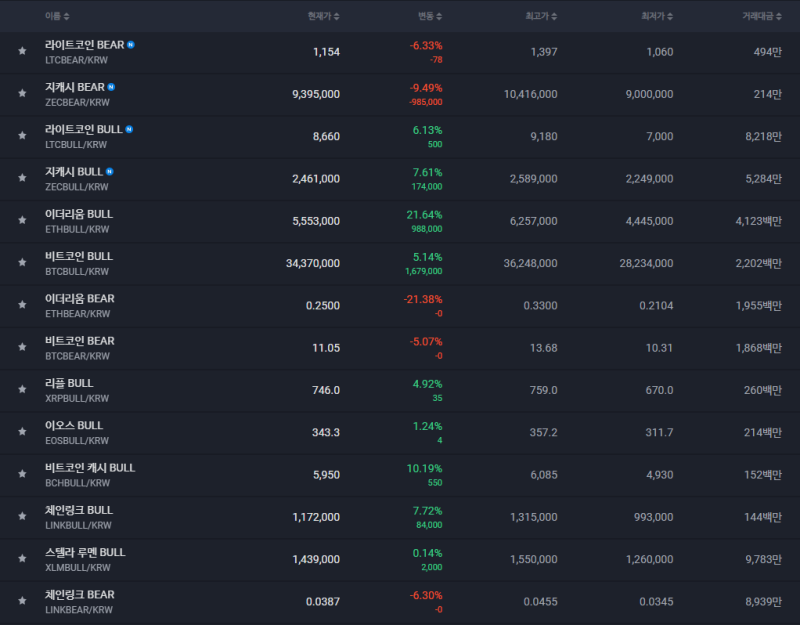
Task: Open the 지캐시 BULL market
Action: pyautogui.click(x=74, y=172)
